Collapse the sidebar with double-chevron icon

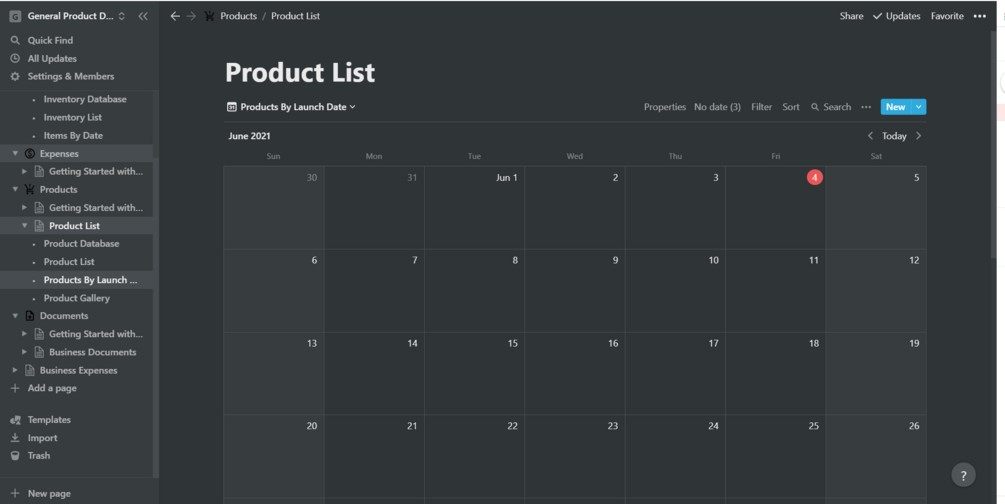point(143,16)
